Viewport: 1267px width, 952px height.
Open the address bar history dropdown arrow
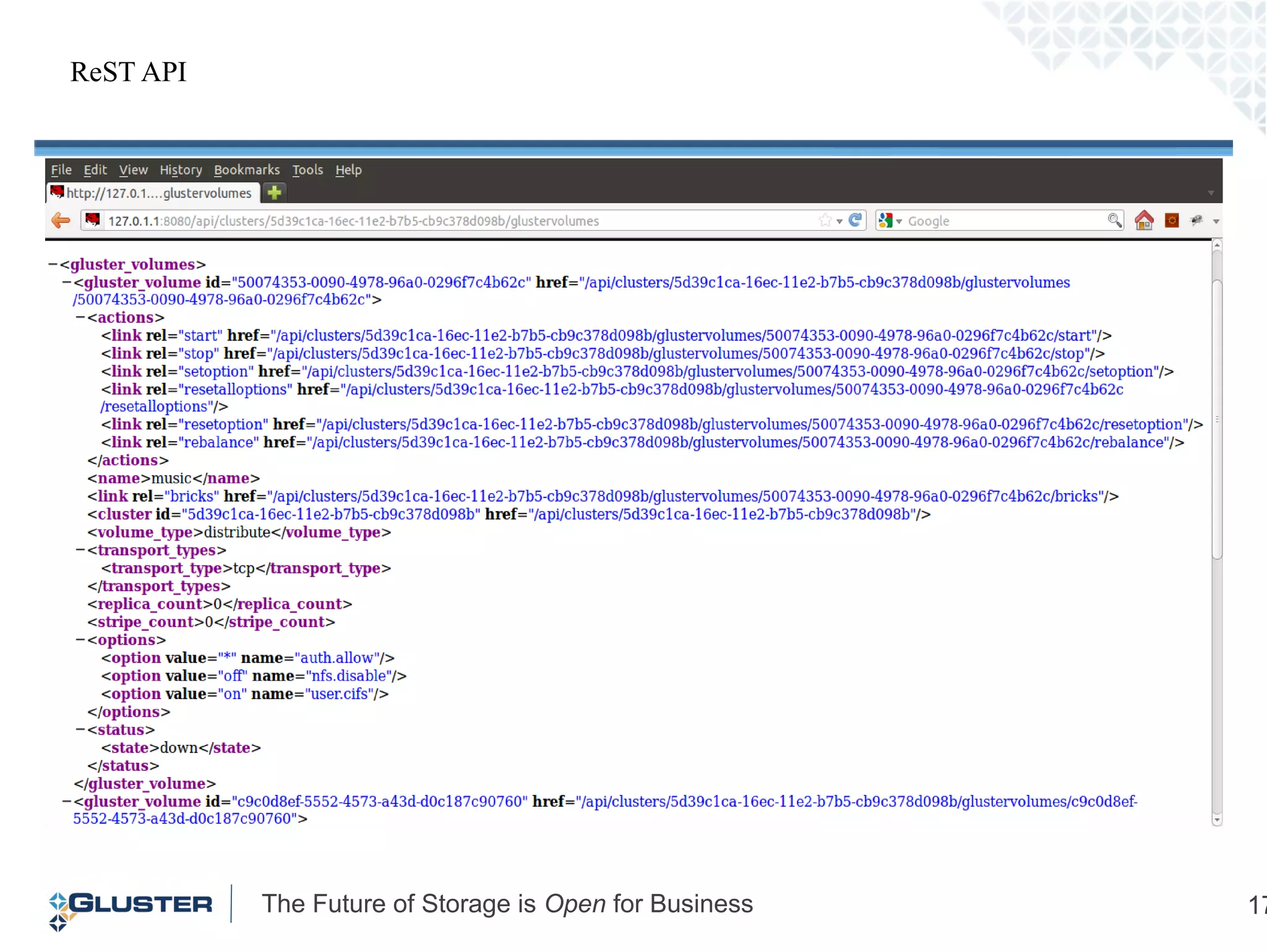pyautogui.click(x=840, y=221)
